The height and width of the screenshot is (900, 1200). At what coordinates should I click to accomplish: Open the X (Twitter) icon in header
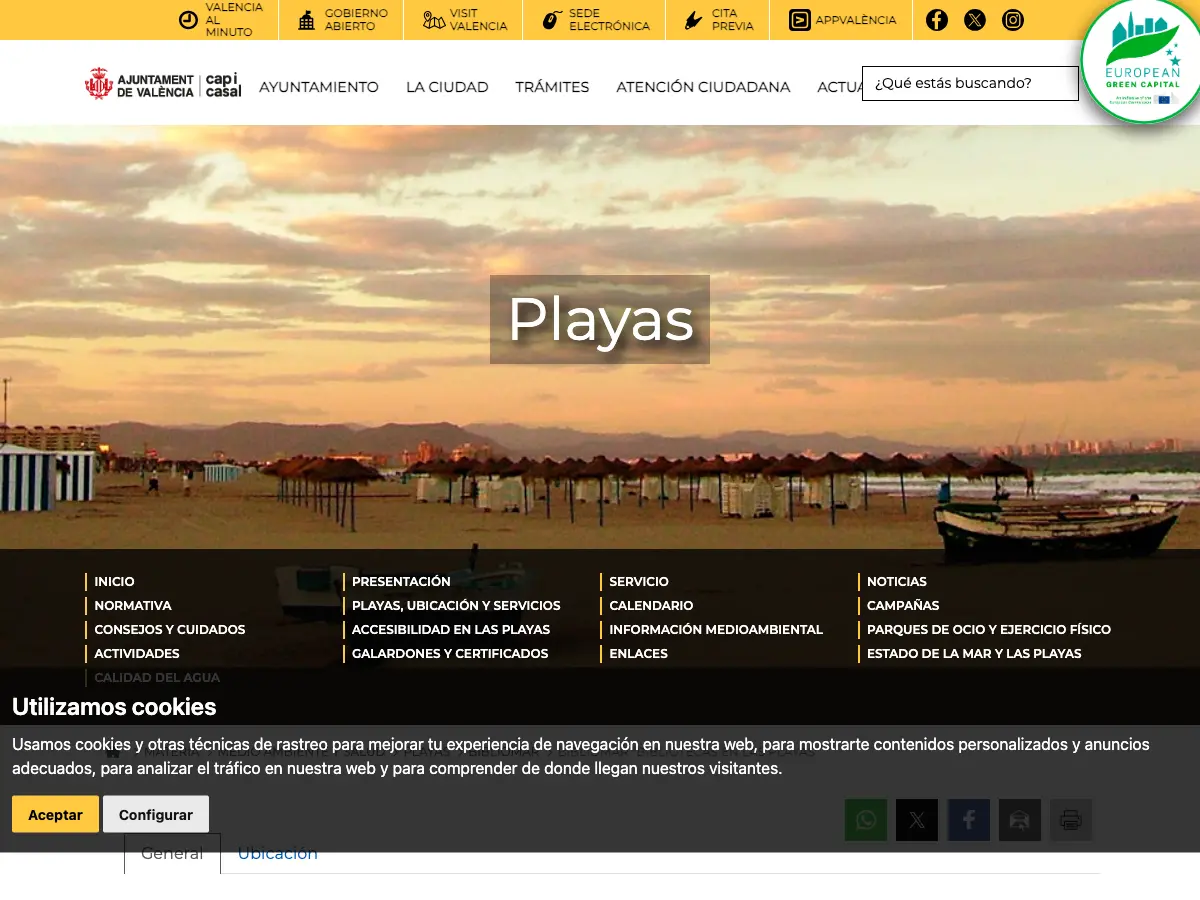tap(975, 20)
